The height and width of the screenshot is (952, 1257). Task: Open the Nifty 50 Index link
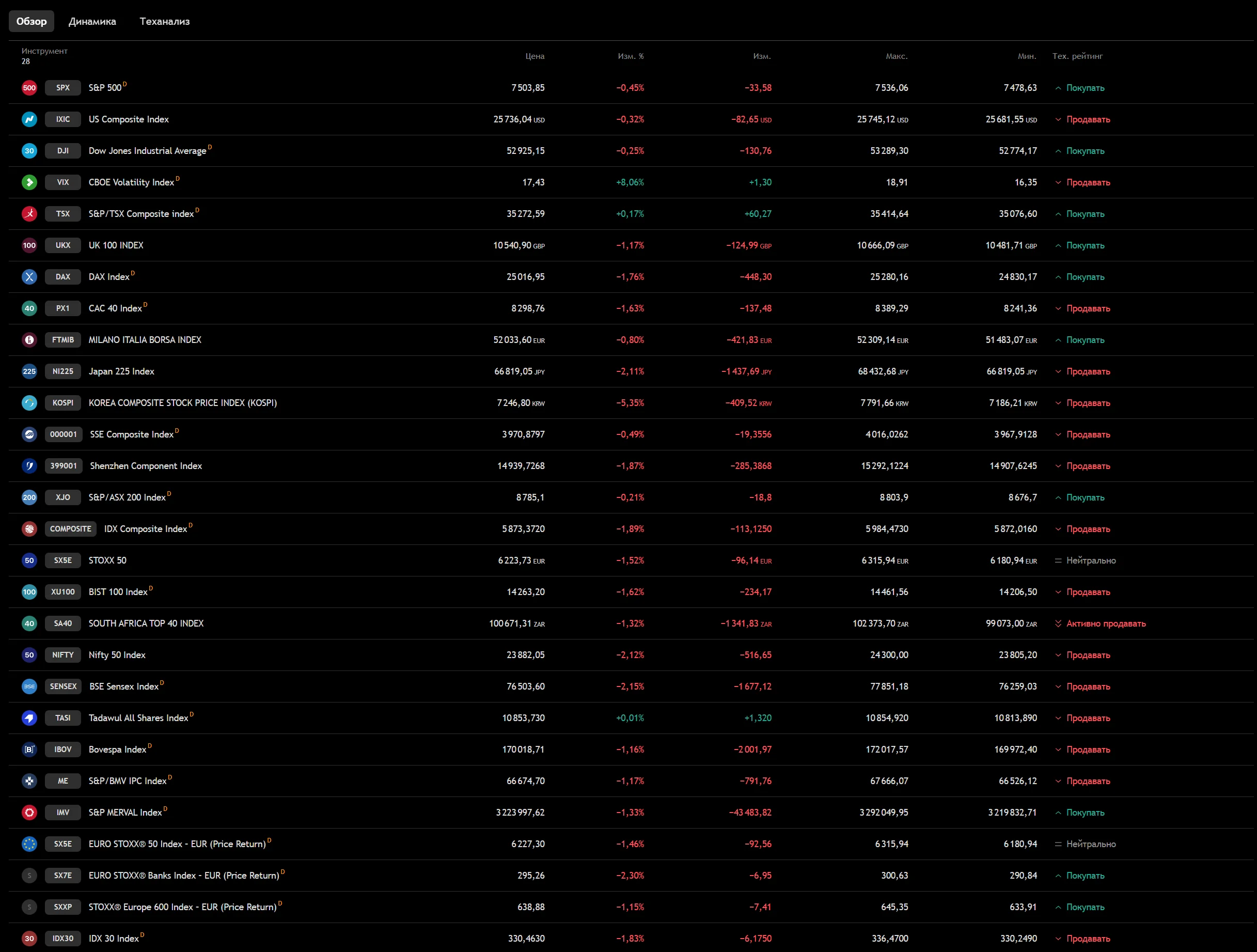(x=117, y=656)
